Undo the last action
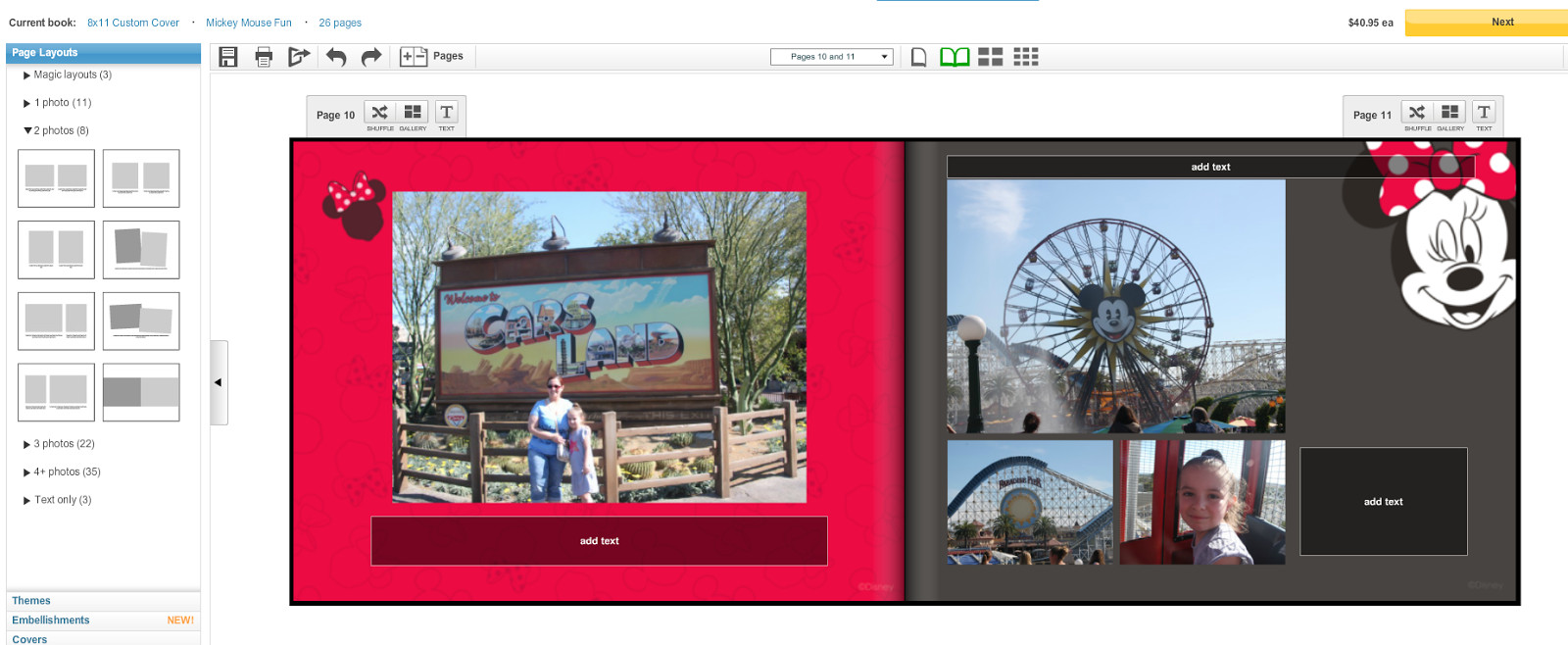Viewport: 1568px width, 645px height. coord(336,57)
